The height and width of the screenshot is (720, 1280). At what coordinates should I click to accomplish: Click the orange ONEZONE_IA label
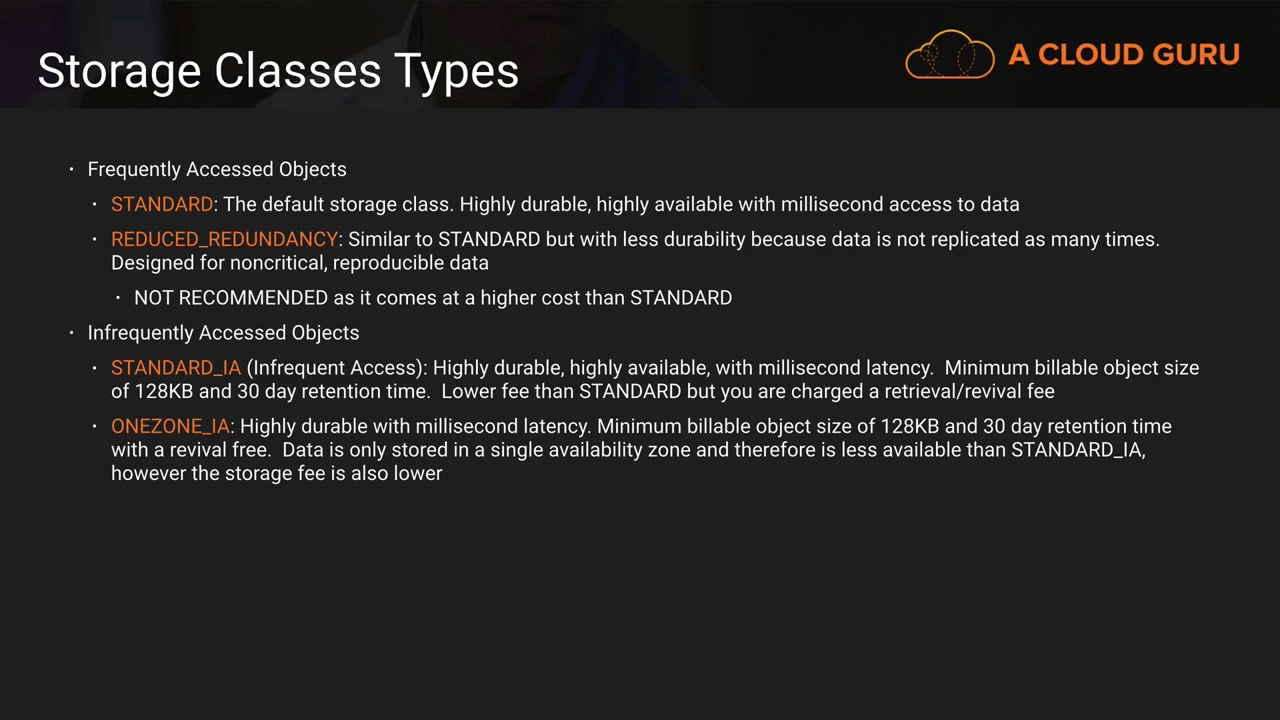pyautogui.click(x=170, y=426)
